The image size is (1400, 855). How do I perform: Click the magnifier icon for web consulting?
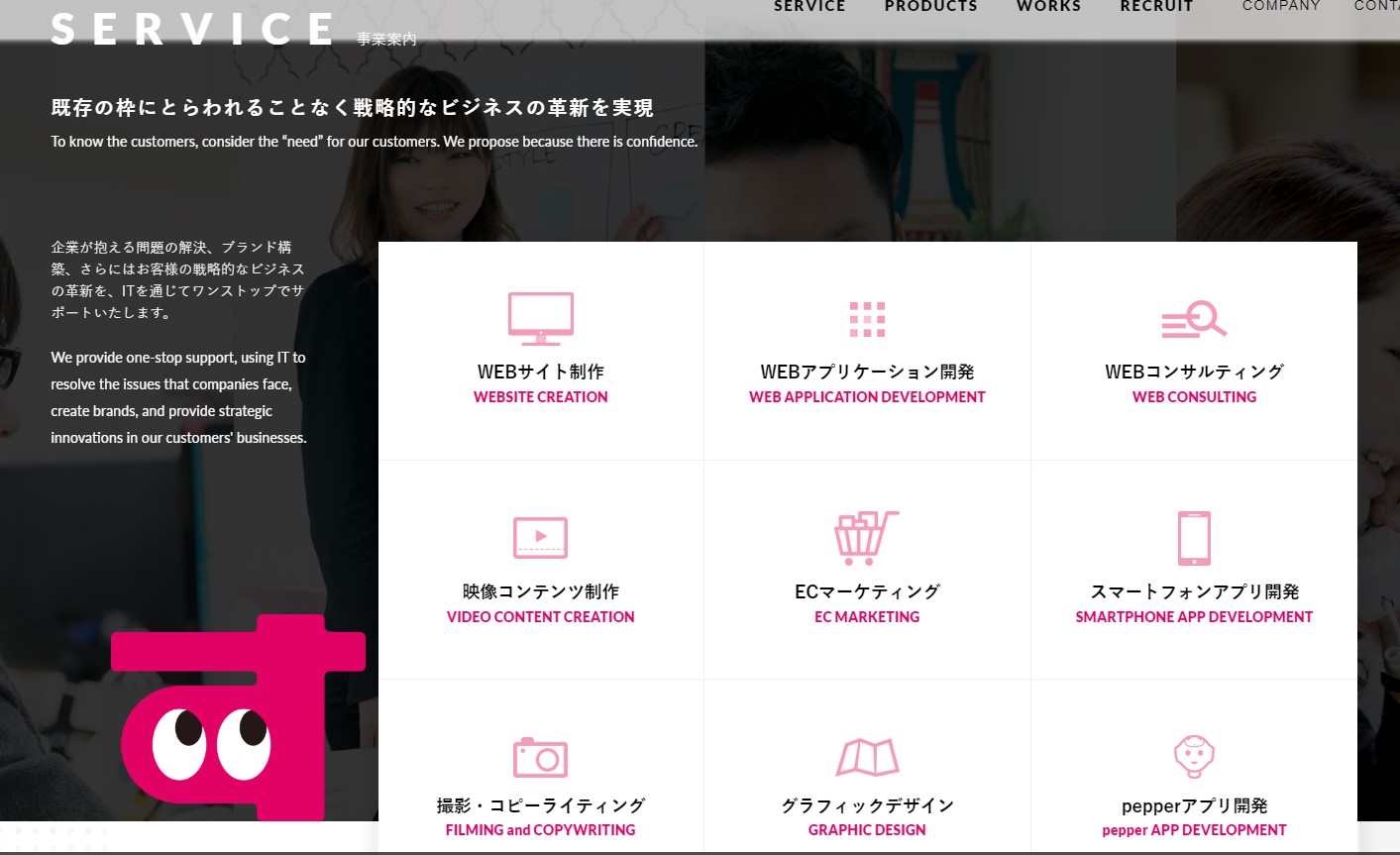pyautogui.click(x=1194, y=319)
